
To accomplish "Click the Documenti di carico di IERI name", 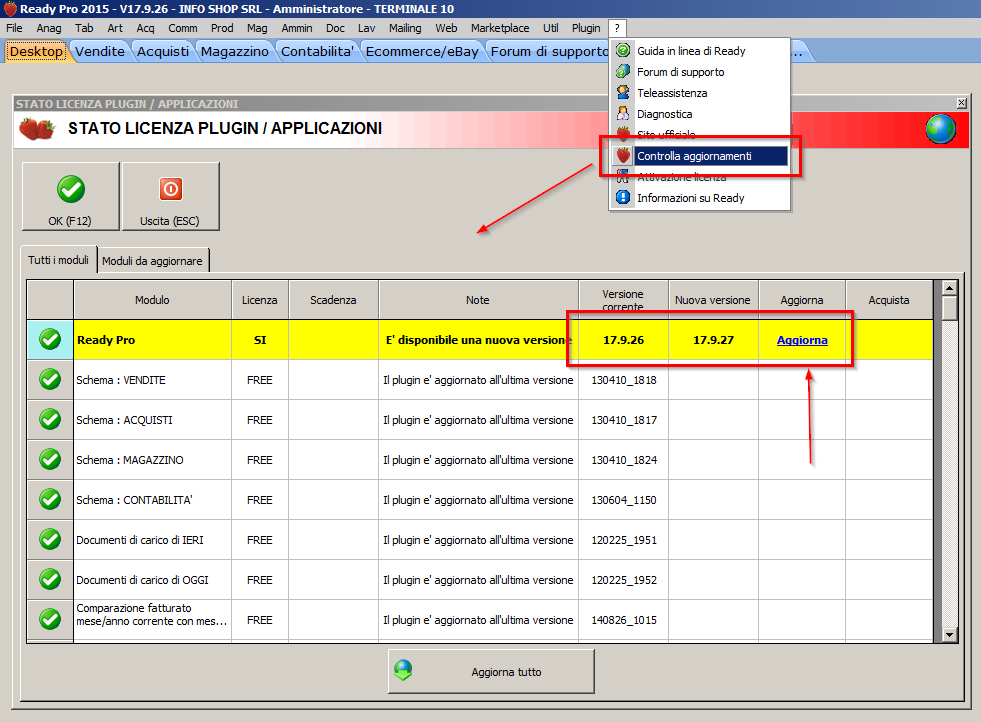I will click(140, 541).
